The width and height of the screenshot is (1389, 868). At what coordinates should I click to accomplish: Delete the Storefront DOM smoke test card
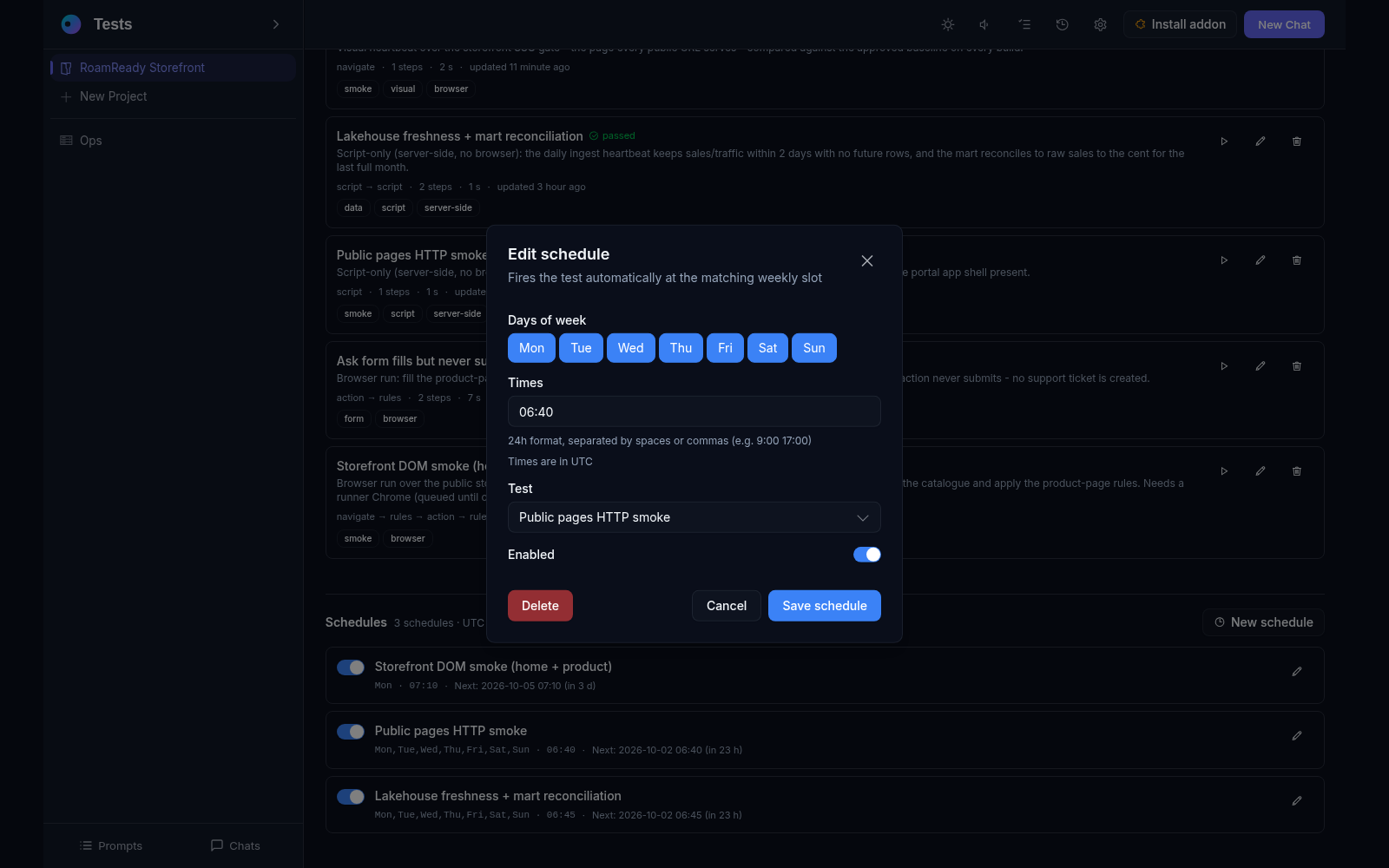pyautogui.click(x=1297, y=471)
